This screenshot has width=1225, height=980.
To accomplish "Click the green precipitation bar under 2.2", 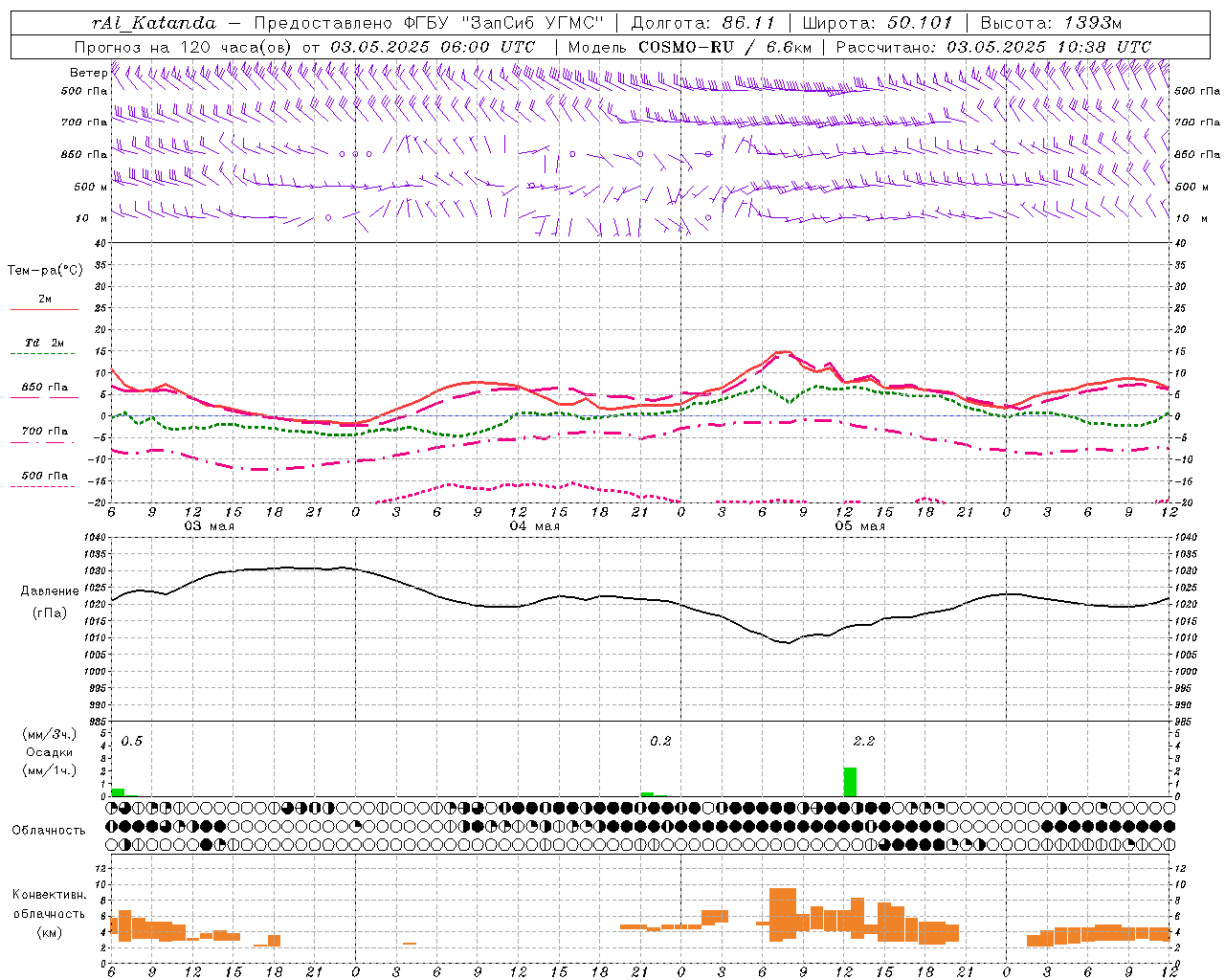I will click(x=850, y=781).
